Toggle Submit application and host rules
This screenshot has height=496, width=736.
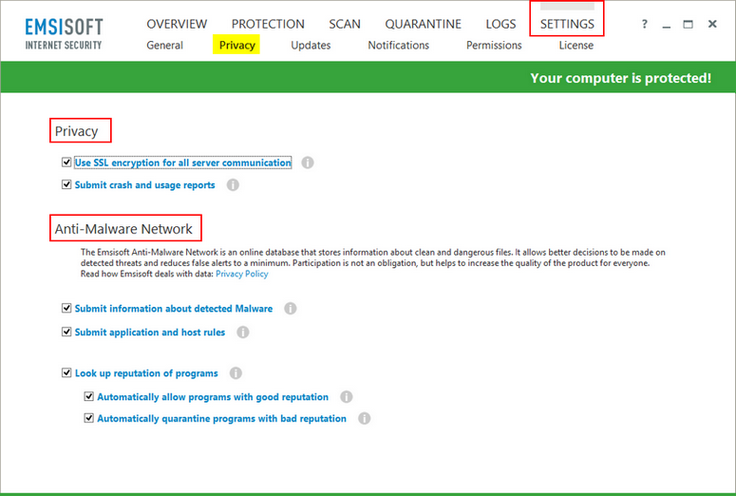tap(67, 332)
